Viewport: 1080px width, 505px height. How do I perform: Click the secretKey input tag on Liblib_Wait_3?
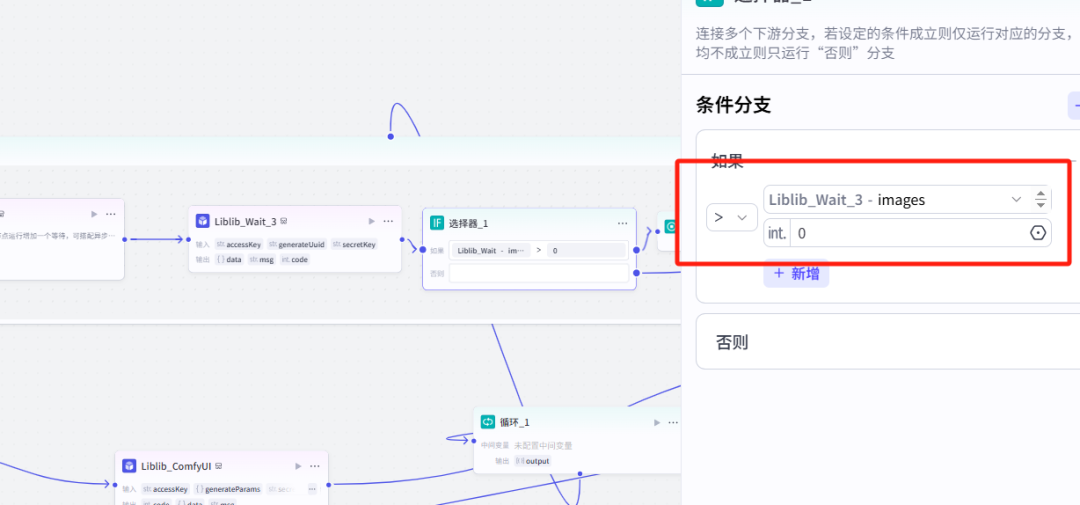pyautogui.click(x=354, y=244)
